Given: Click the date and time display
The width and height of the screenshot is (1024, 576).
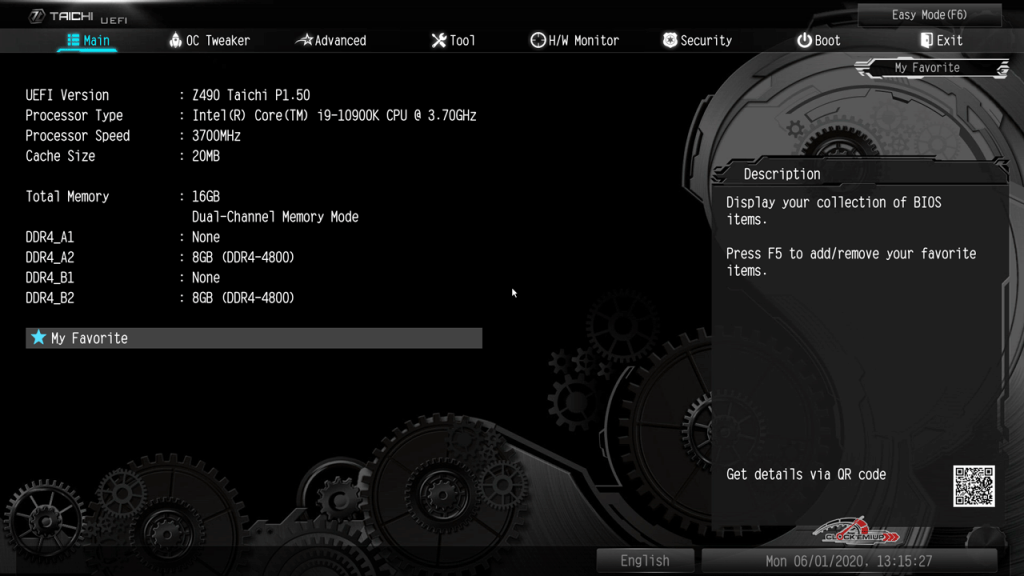Looking at the screenshot, I should (x=848, y=561).
